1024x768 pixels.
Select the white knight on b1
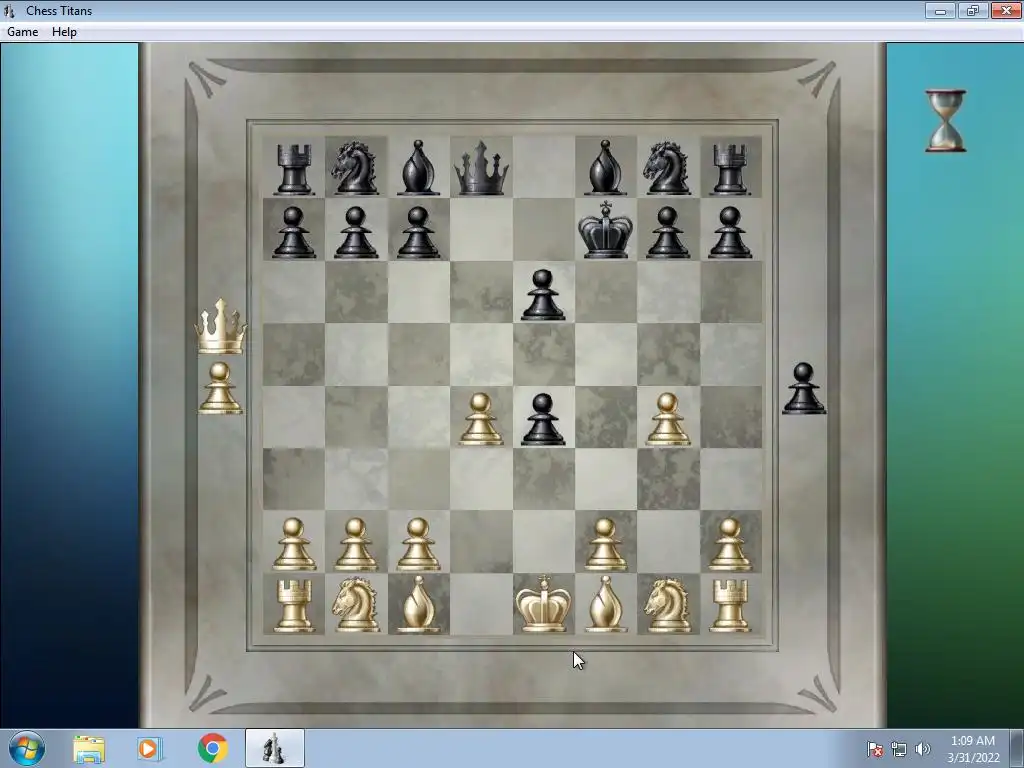tap(355, 605)
